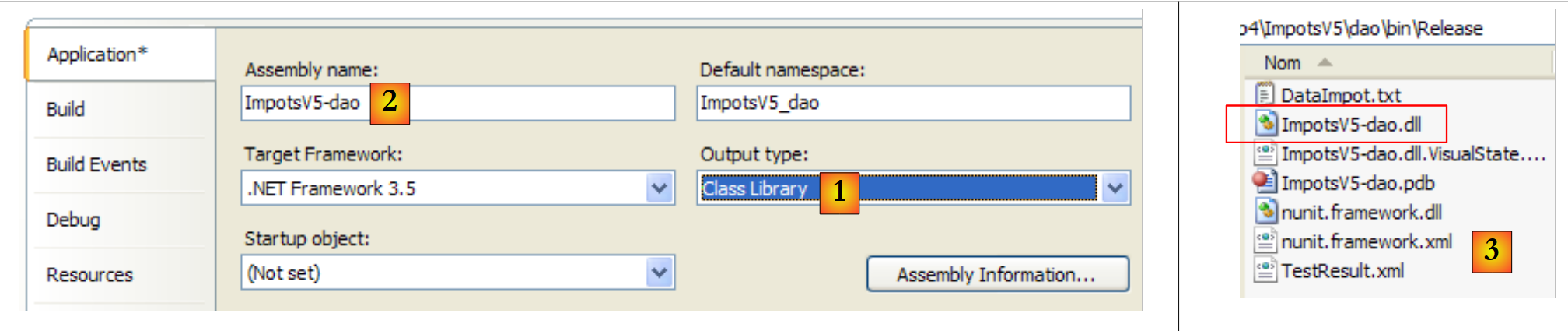Screen dimensions: 1568x331
Task: Sort files by the Nom column arrow
Action: (1325, 62)
